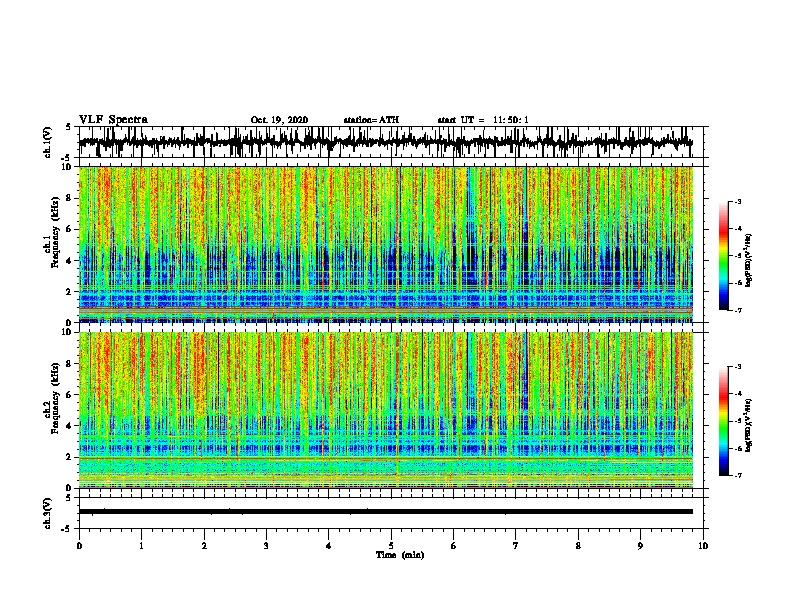Image resolution: width=792 pixels, height=612 pixels.
Task: Click the ch.3(V) black trace bar
Action: pos(385,512)
